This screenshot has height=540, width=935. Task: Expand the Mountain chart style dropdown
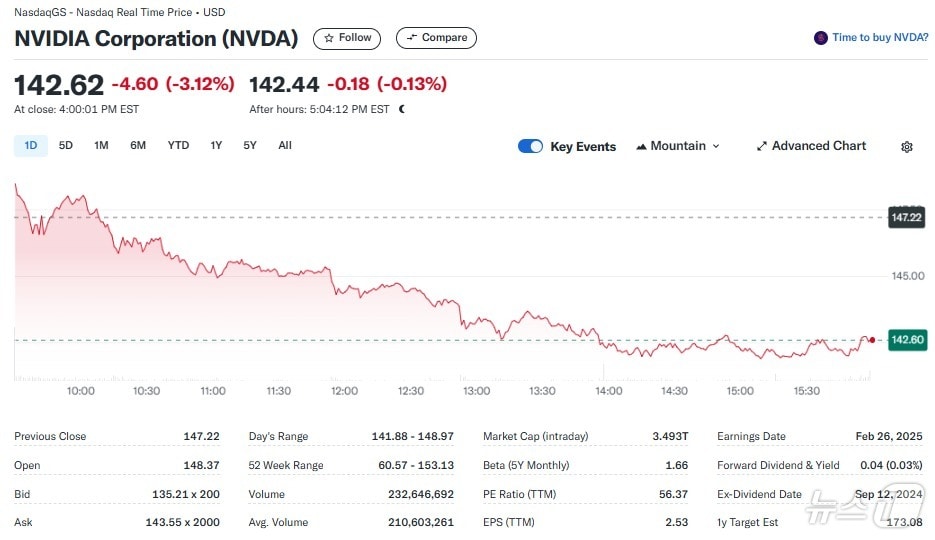tap(715, 146)
